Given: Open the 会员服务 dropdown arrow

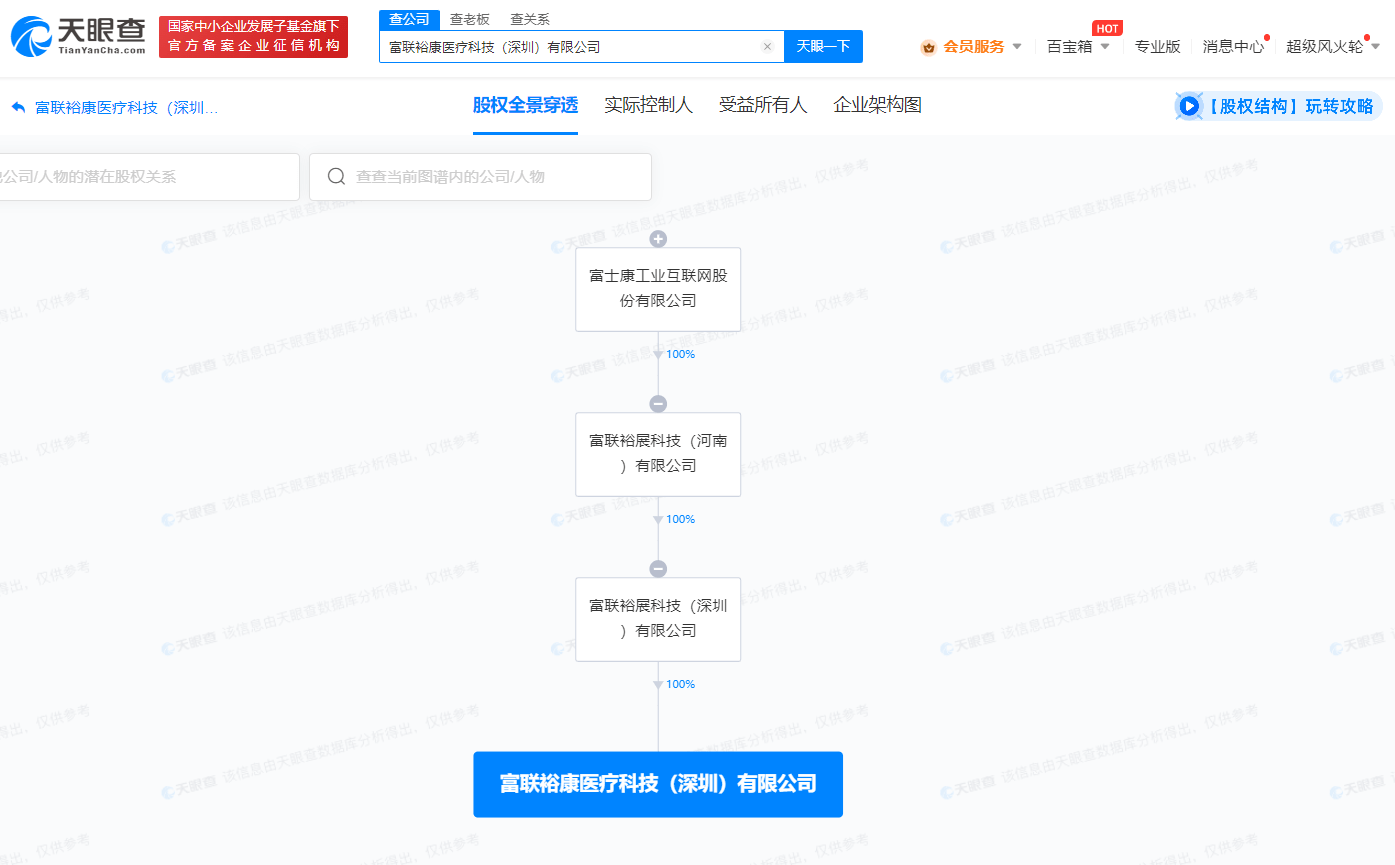Looking at the screenshot, I should (x=1017, y=47).
